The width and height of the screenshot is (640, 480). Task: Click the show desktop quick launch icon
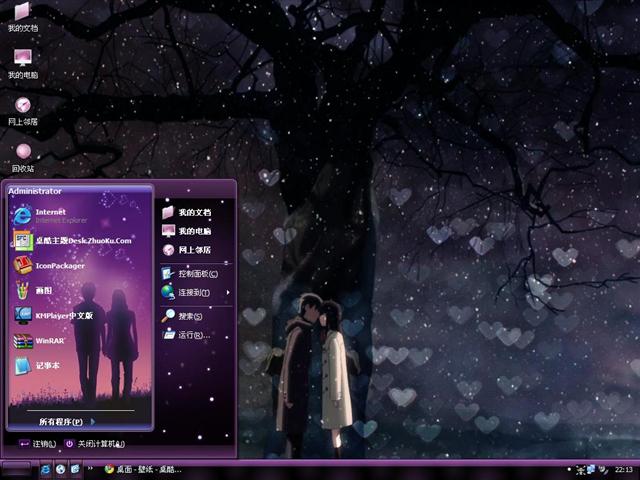pyautogui.click(x=75, y=469)
